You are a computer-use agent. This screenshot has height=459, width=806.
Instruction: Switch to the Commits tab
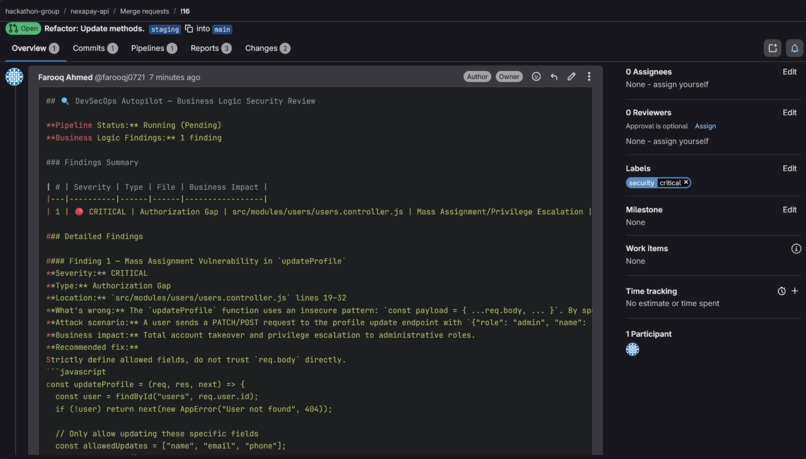click(95, 48)
